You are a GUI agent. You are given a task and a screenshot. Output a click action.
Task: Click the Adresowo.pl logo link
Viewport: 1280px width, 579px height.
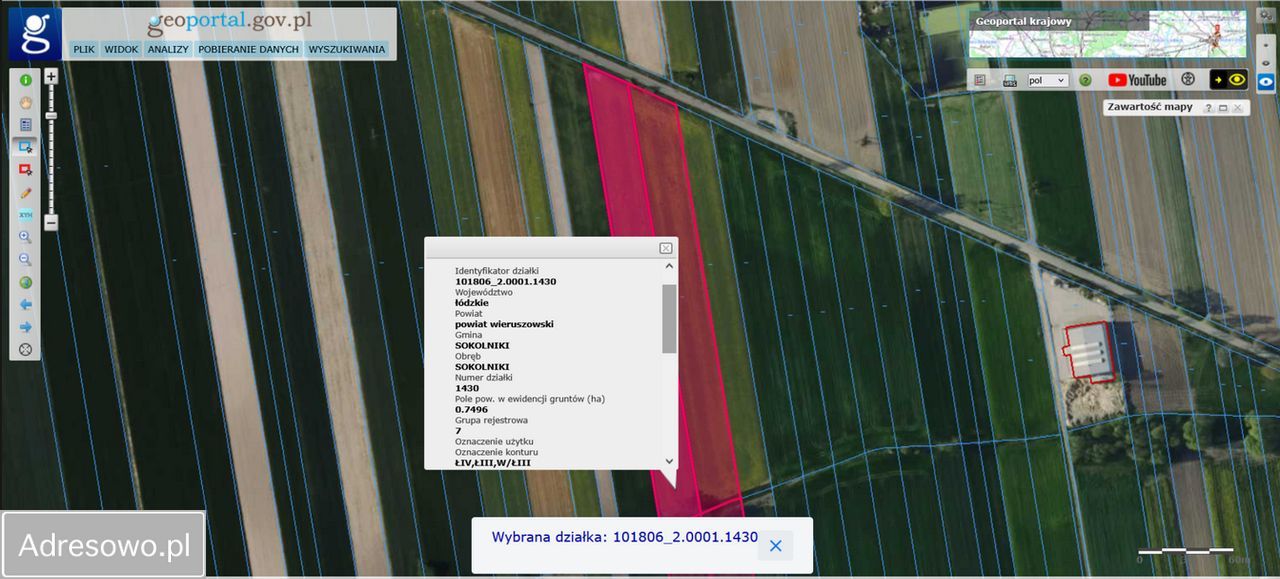(104, 545)
